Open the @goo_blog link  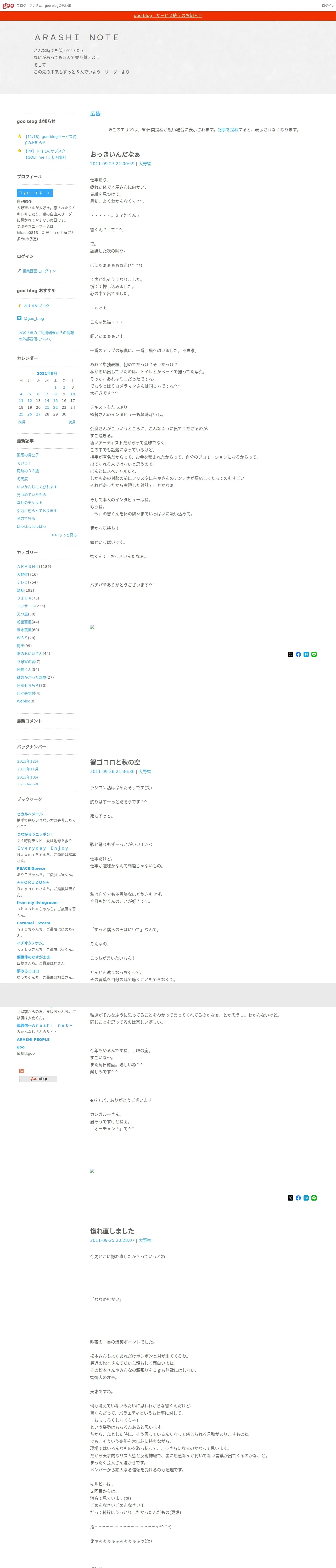coord(34,318)
